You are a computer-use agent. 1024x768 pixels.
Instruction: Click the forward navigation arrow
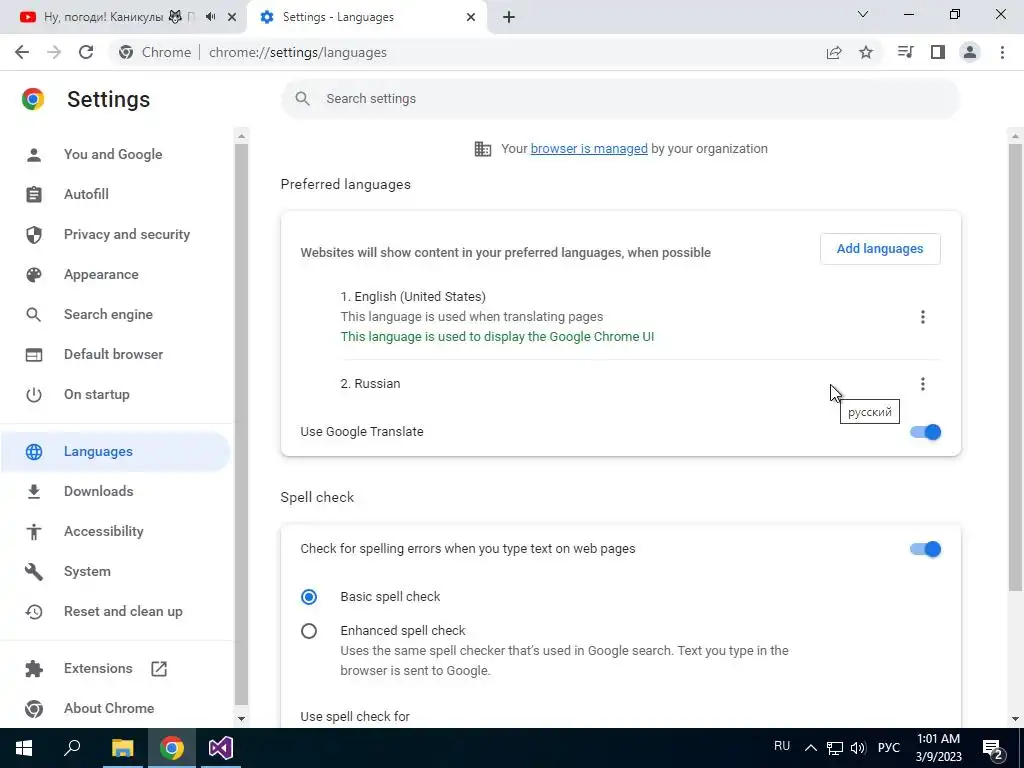tap(54, 52)
